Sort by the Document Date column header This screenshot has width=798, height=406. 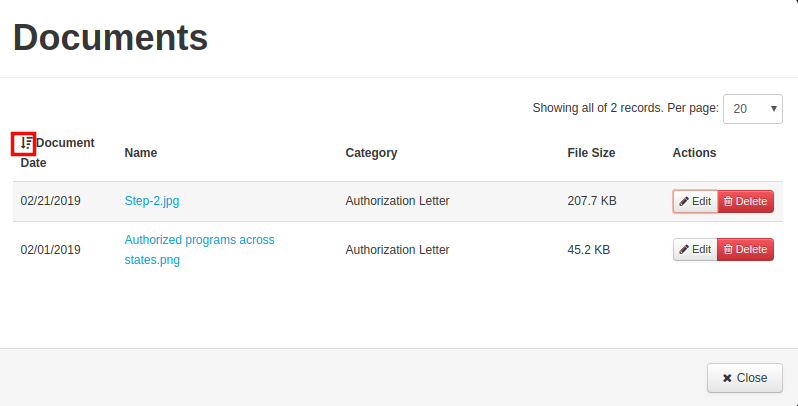click(58, 153)
